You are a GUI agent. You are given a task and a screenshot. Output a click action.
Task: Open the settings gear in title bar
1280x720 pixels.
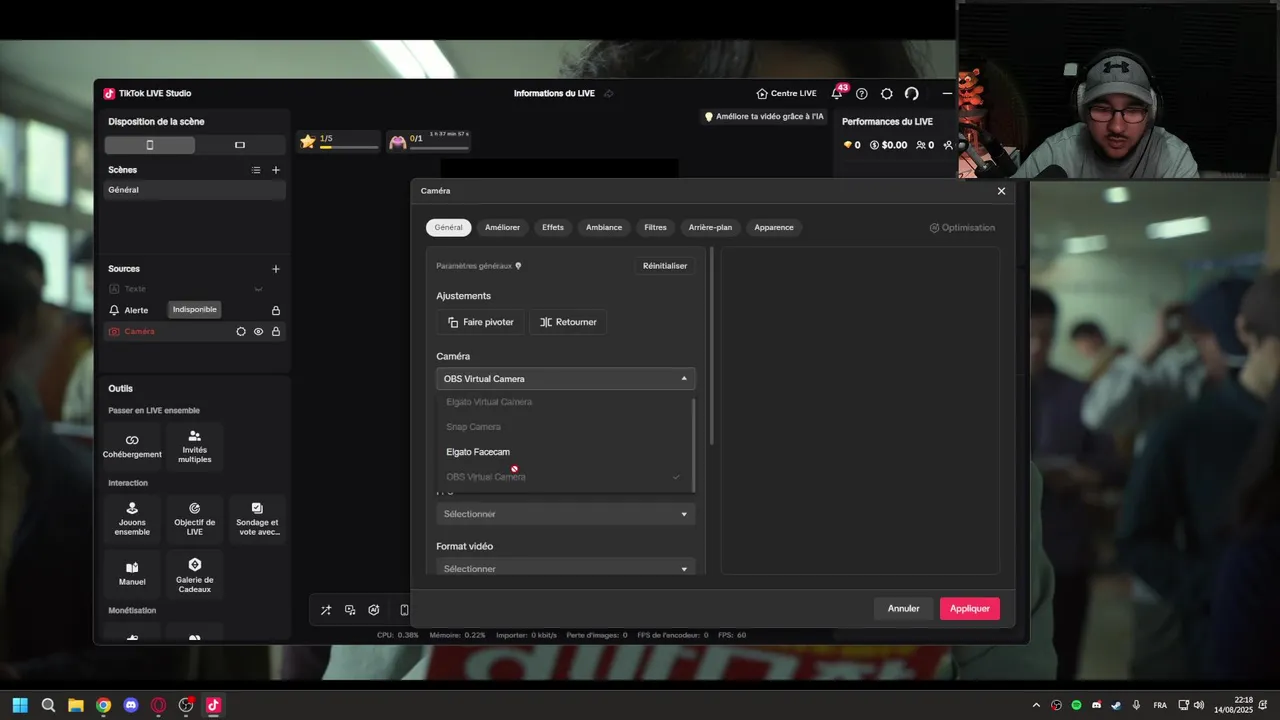coord(887,94)
